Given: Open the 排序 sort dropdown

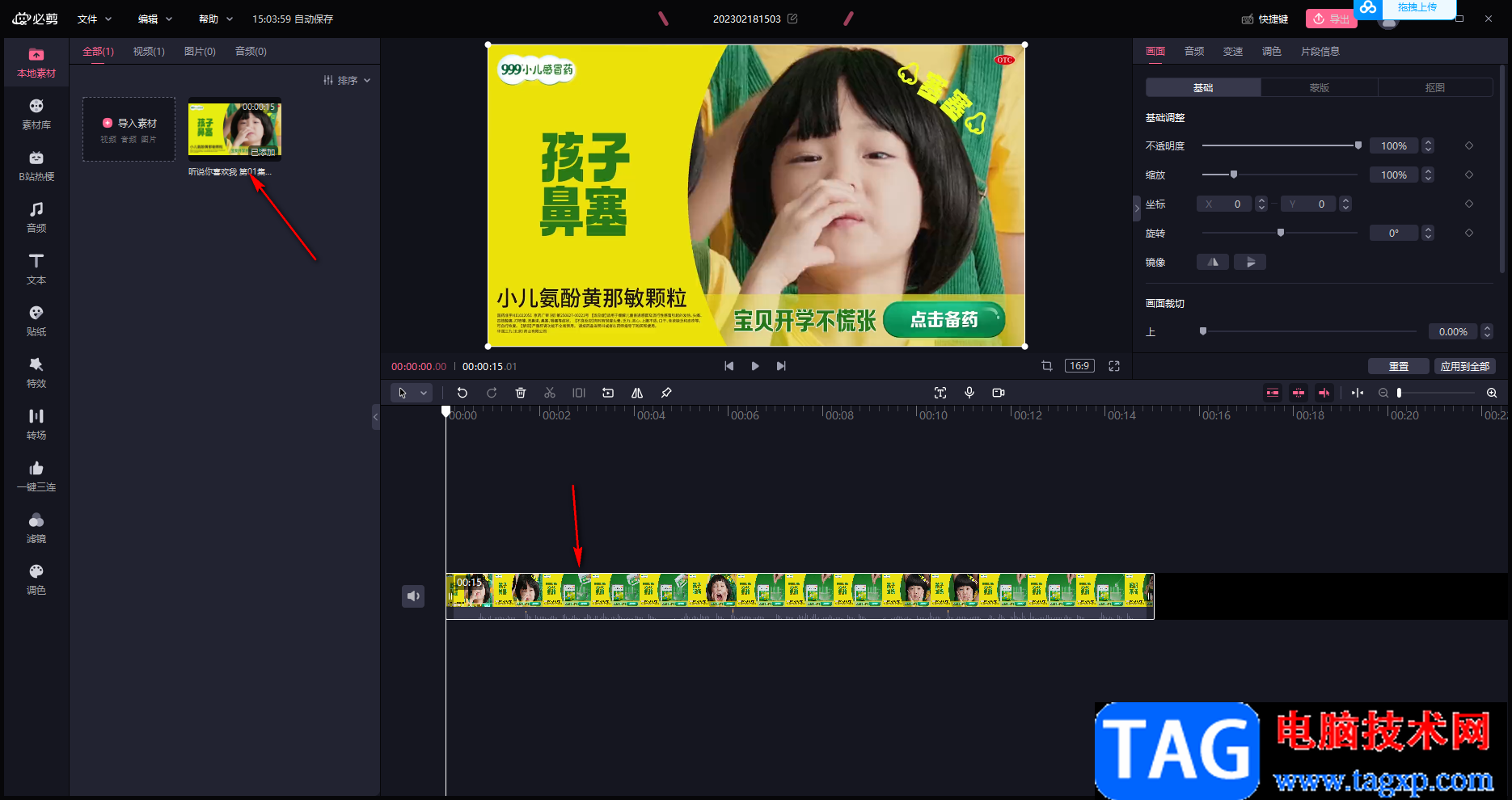Looking at the screenshot, I should tap(347, 80).
